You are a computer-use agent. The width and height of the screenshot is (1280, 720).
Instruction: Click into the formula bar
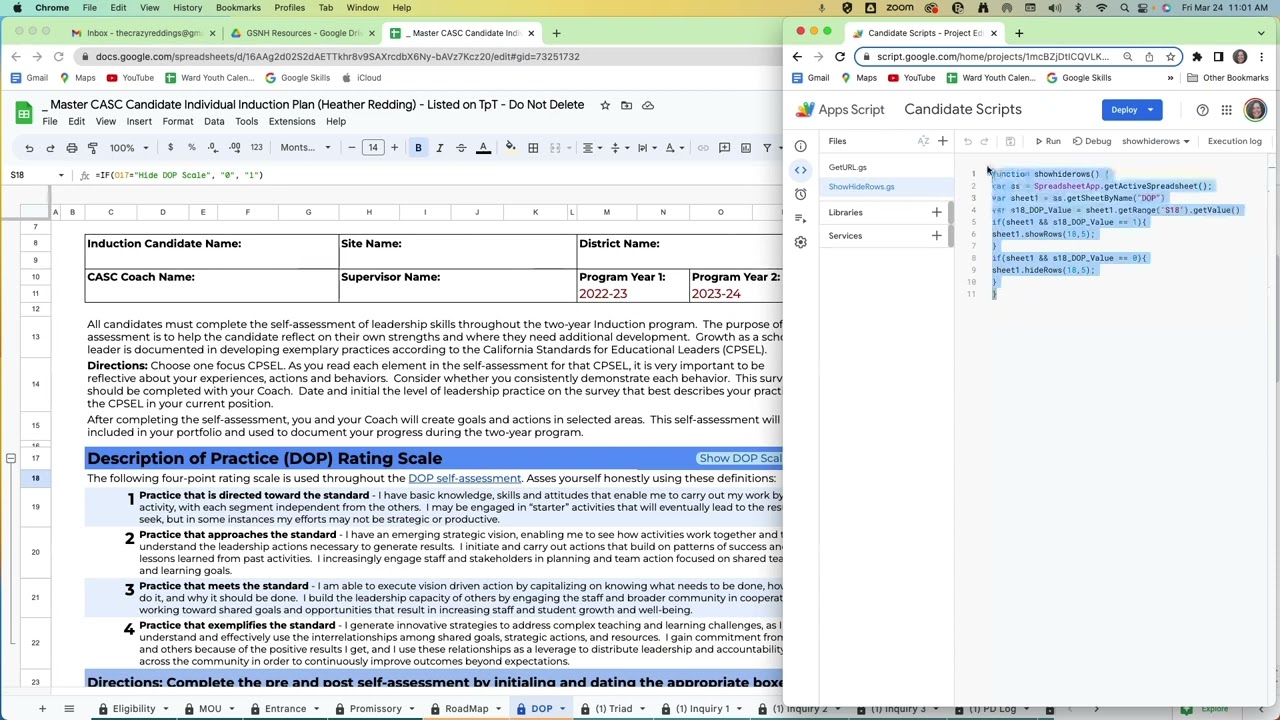[x=440, y=175]
